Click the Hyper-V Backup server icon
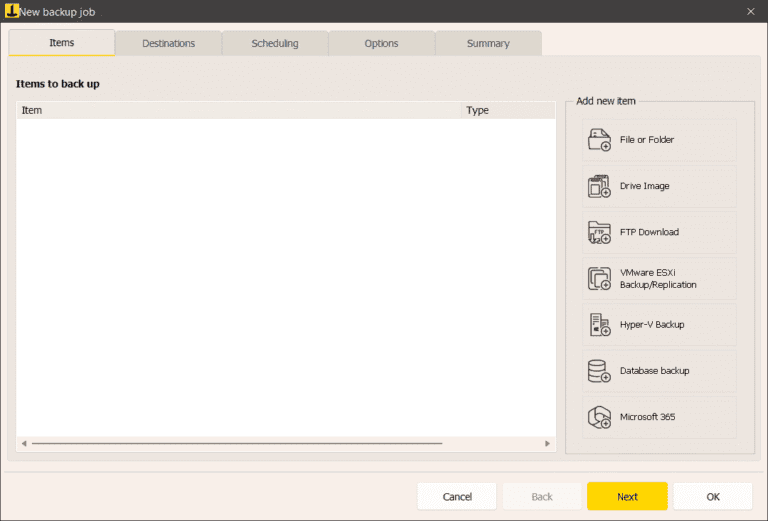Screen dimensions: 768x521 click(x=599, y=325)
